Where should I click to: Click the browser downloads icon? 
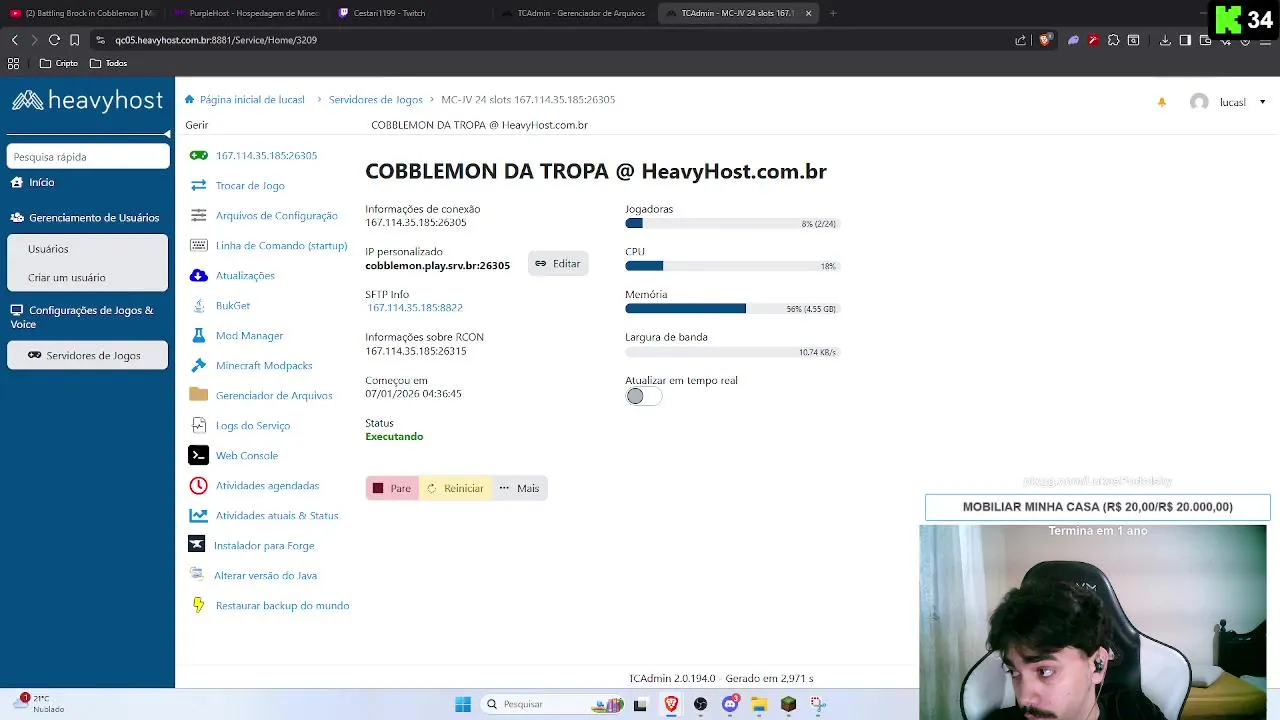pos(1165,40)
